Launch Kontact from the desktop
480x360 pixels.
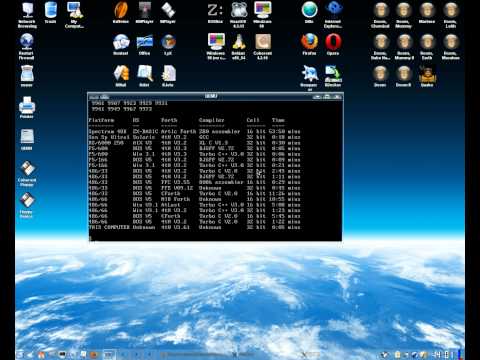pyautogui.click(x=121, y=44)
